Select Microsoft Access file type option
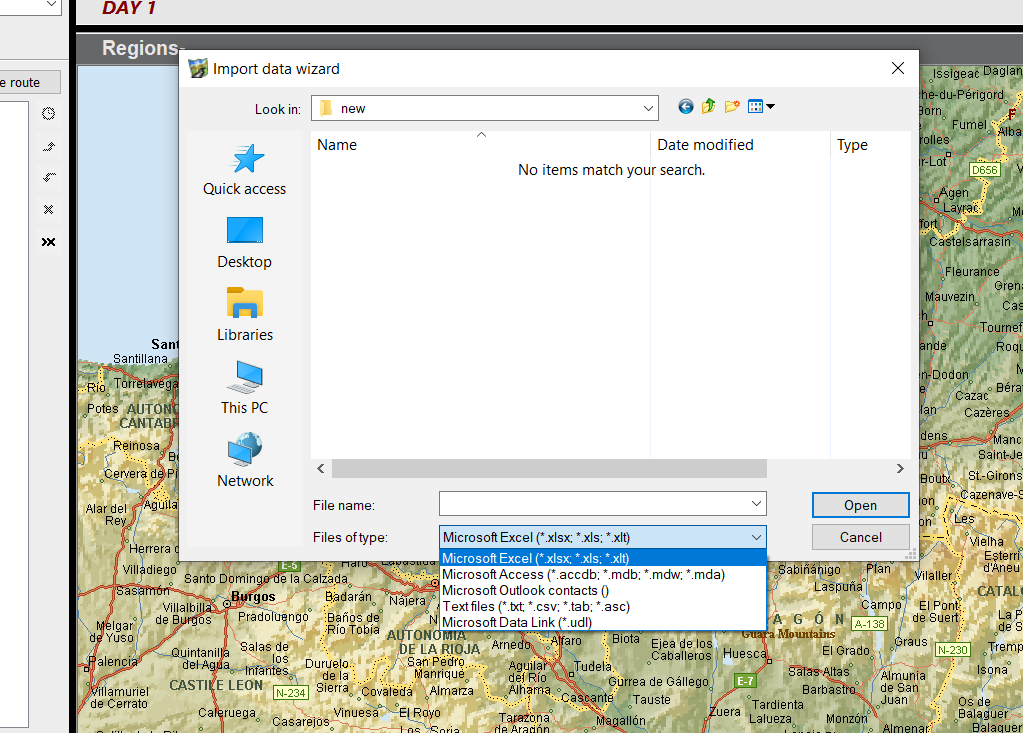Image resolution: width=1023 pixels, height=733 pixels. [583, 574]
